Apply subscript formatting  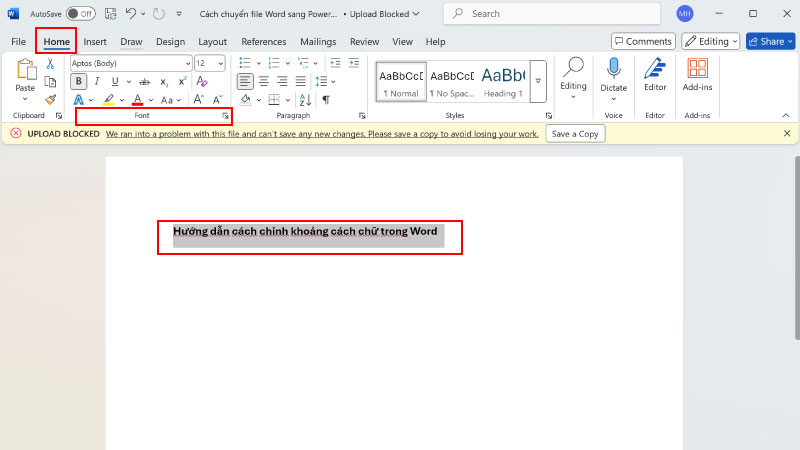pyautogui.click(x=163, y=82)
